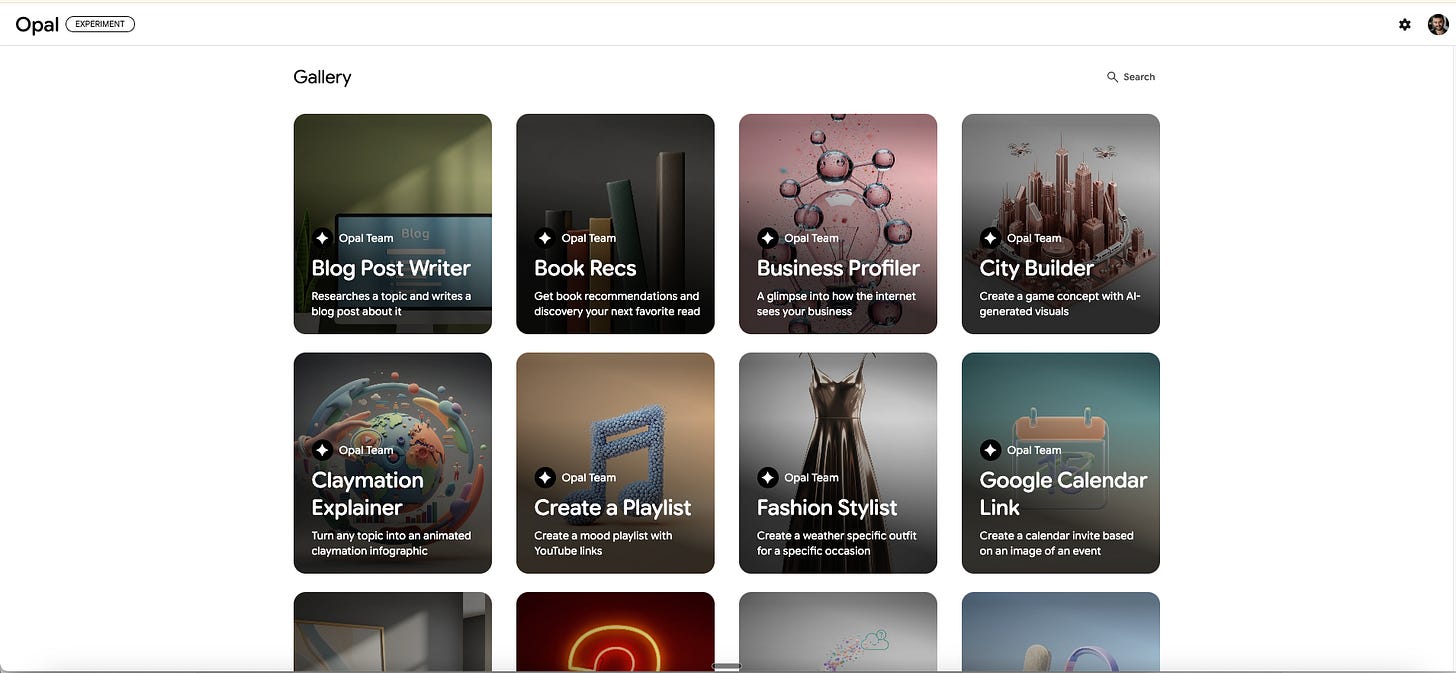Open the Create a Playlist card
Screen dimensions: 1456x673
(615, 463)
